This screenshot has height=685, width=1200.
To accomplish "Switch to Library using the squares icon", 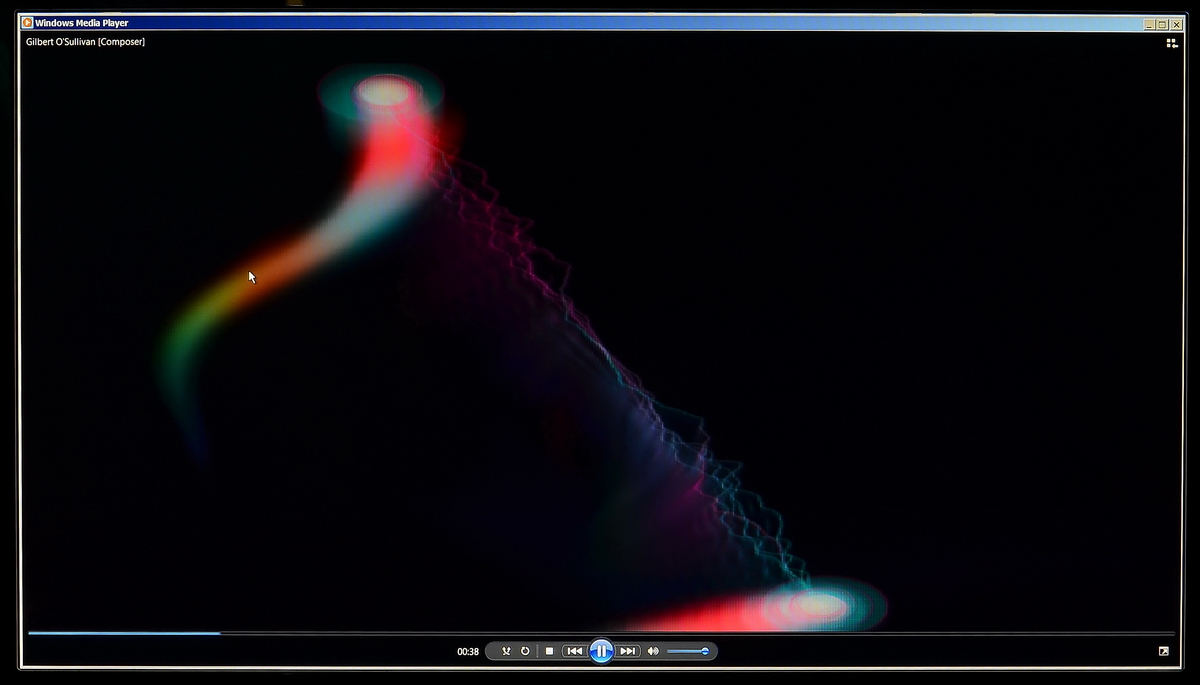I will [x=1171, y=43].
